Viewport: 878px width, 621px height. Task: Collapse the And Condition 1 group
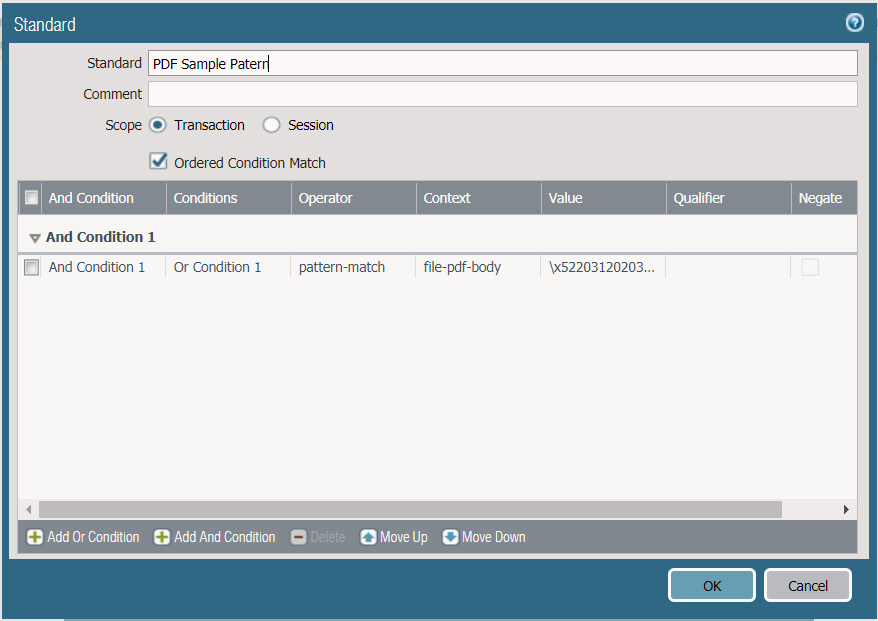pos(35,238)
